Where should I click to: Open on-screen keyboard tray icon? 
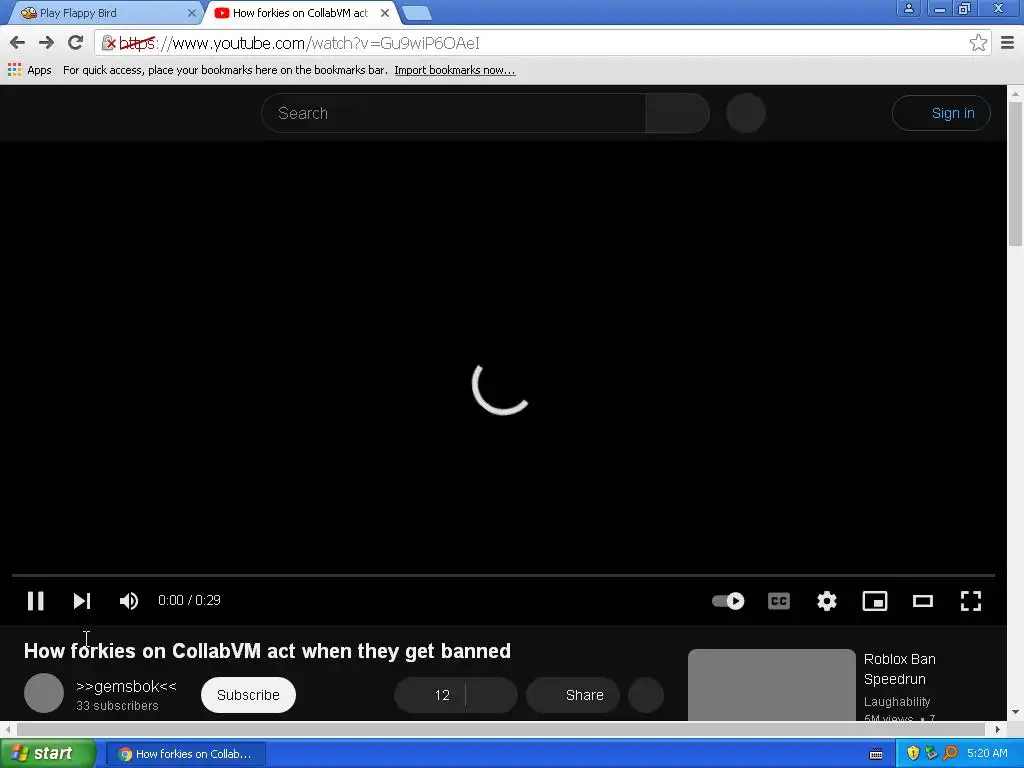pos(876,754)
